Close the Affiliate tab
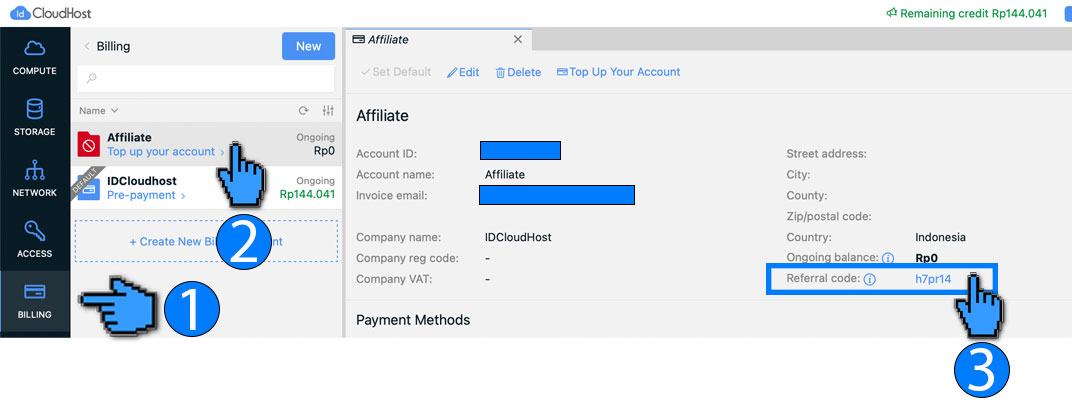The width and height of the screenshot is (1072, 407). click(x=517, y=40)
